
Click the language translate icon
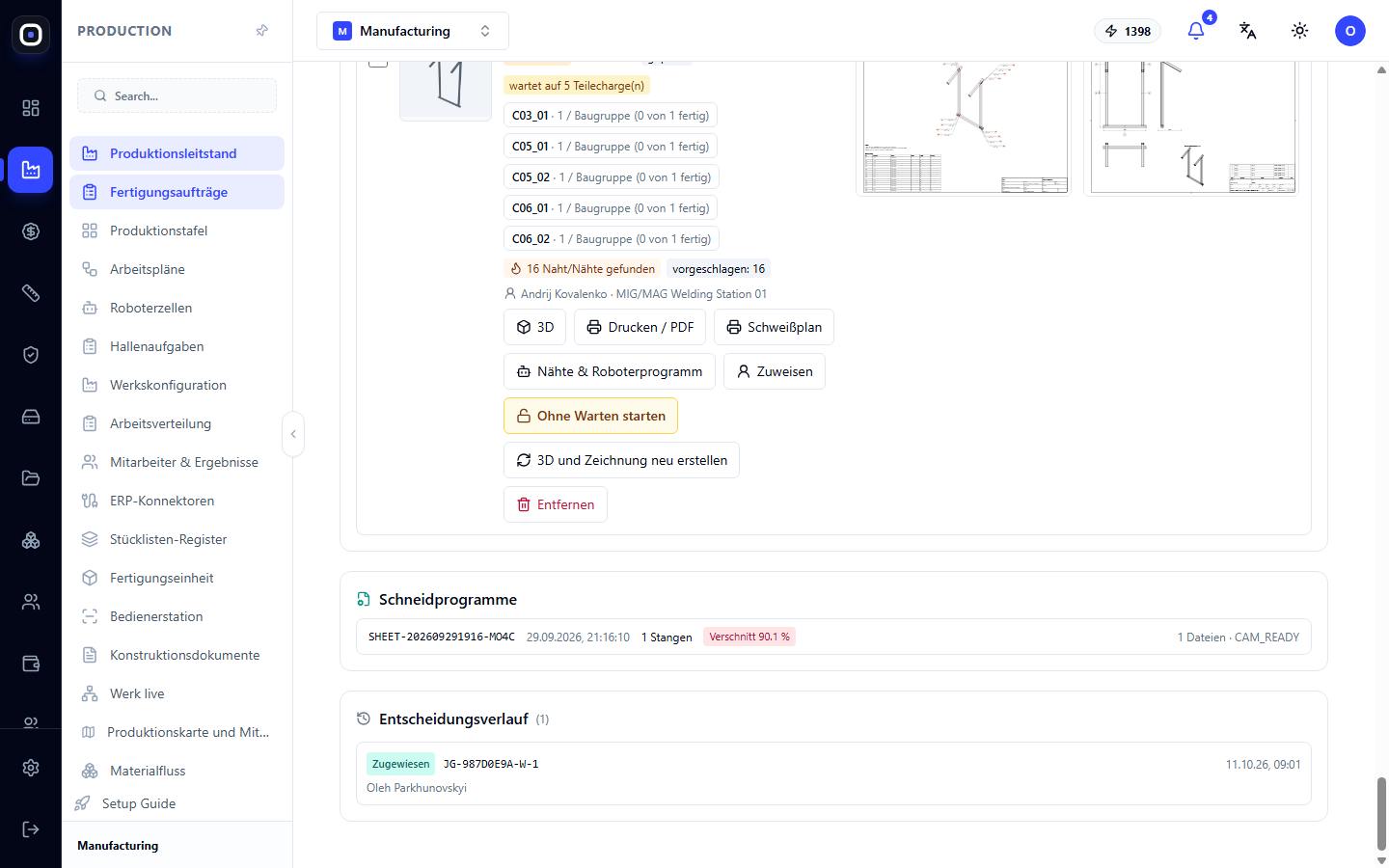tap(1248, 31)
